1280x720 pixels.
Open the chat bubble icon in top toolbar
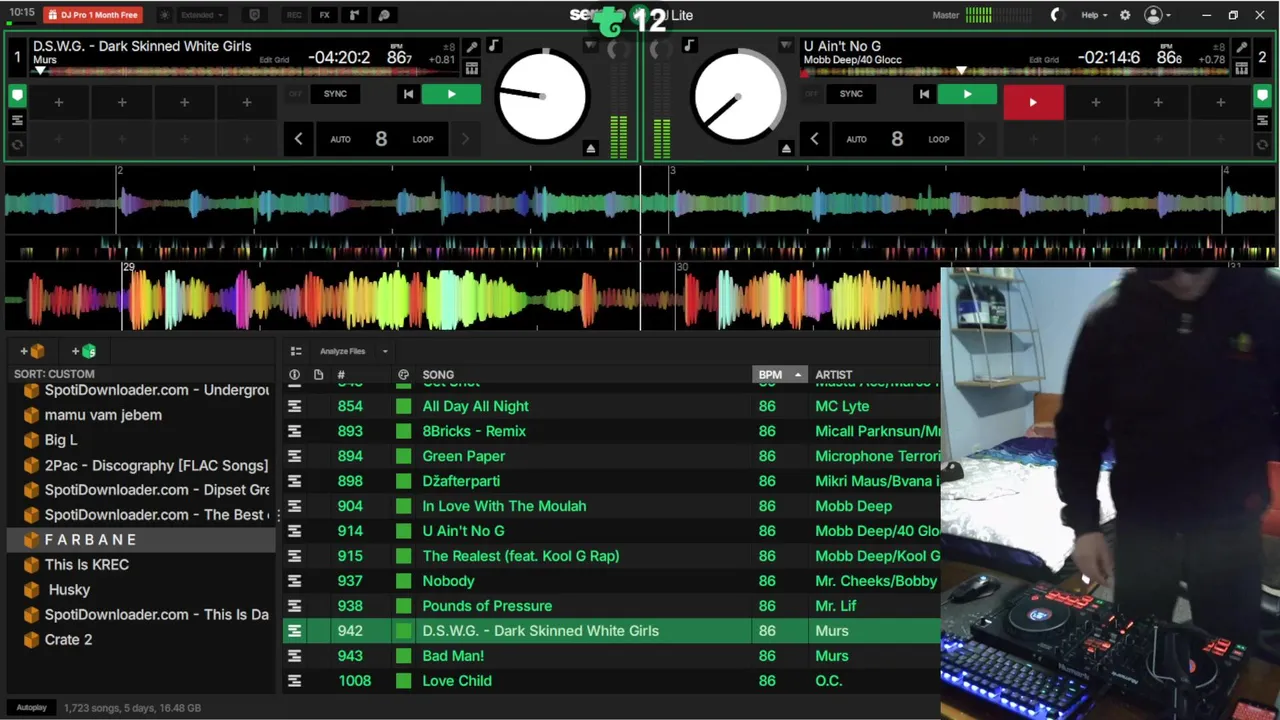(384, 15)
